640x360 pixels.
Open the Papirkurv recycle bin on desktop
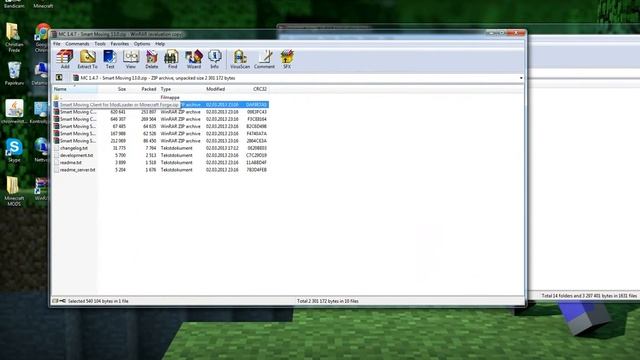[14, 73]
